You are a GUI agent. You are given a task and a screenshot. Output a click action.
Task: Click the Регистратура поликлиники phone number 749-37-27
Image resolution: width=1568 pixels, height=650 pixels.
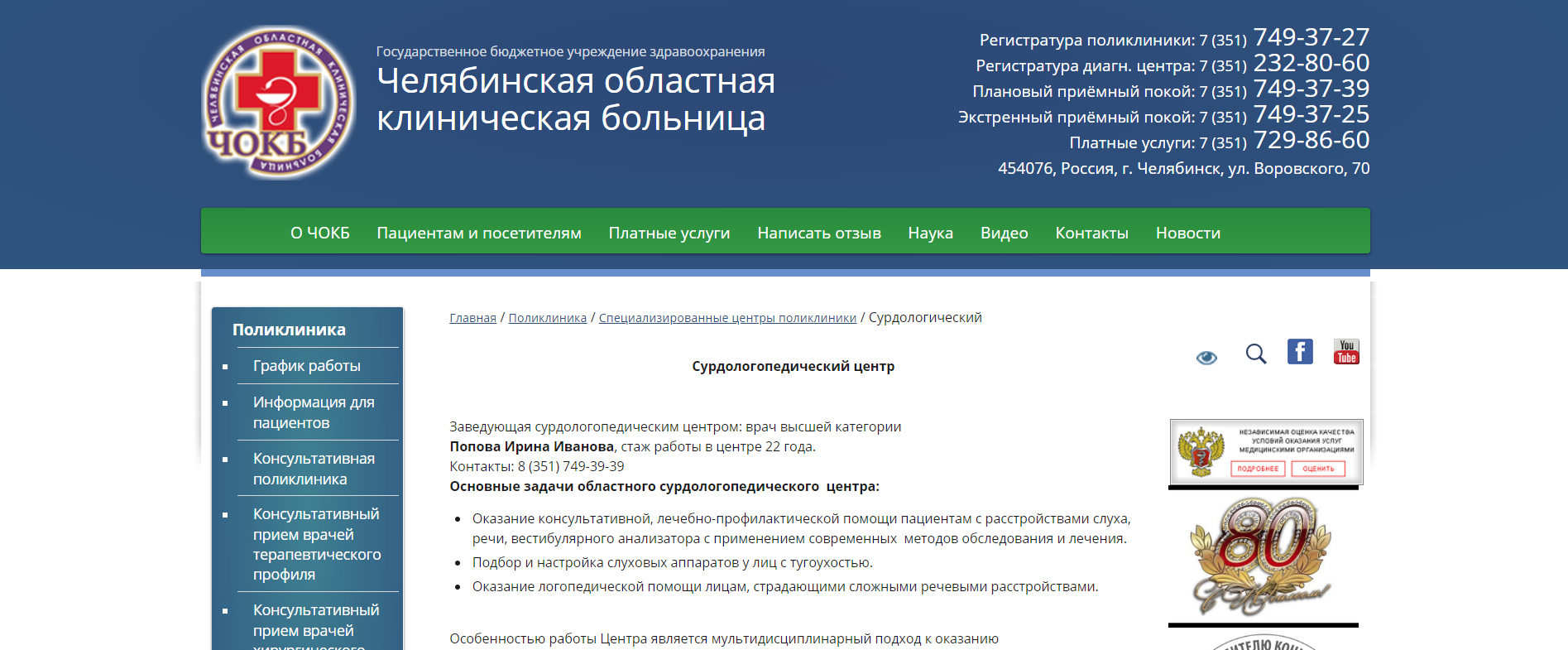click(x=1311, y=37)
